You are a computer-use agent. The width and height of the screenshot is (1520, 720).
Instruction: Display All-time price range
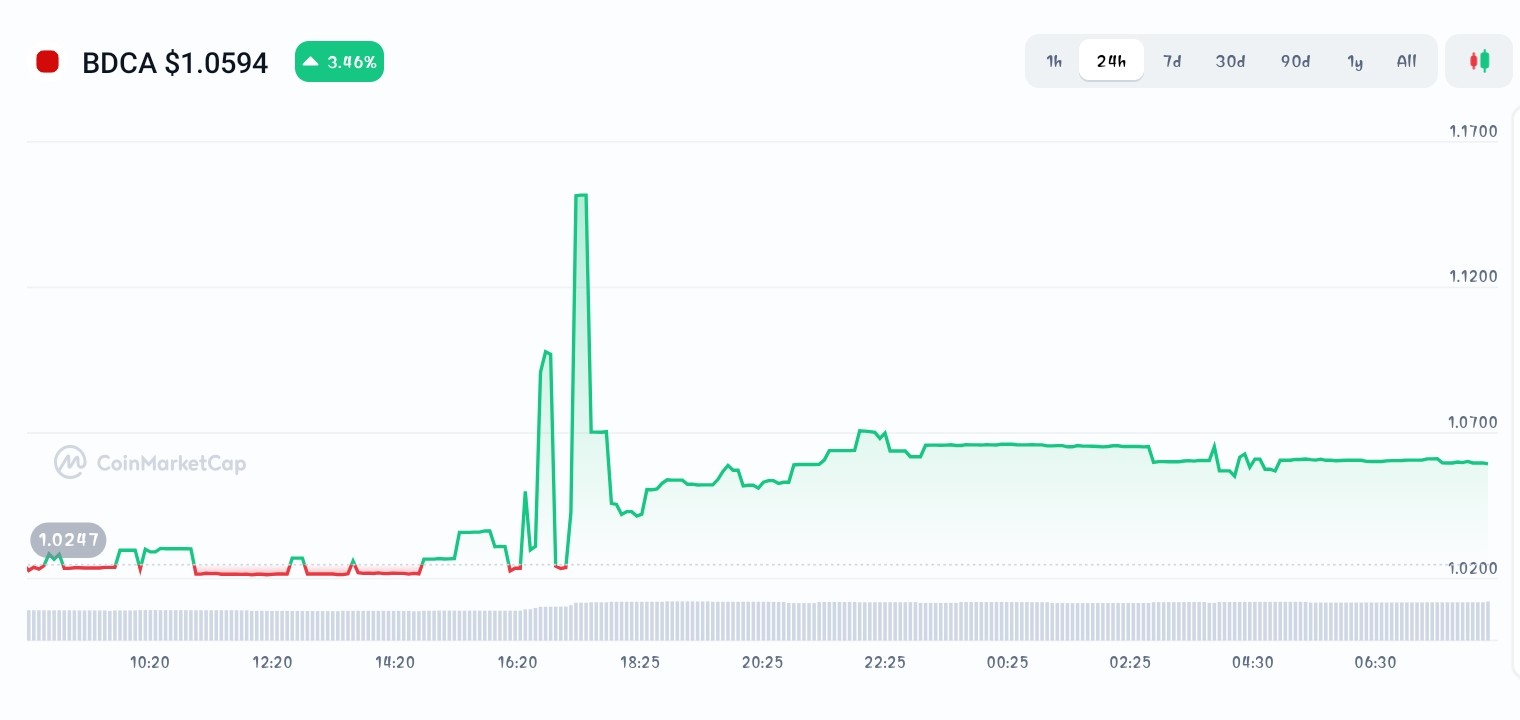tap(1407, 61)
